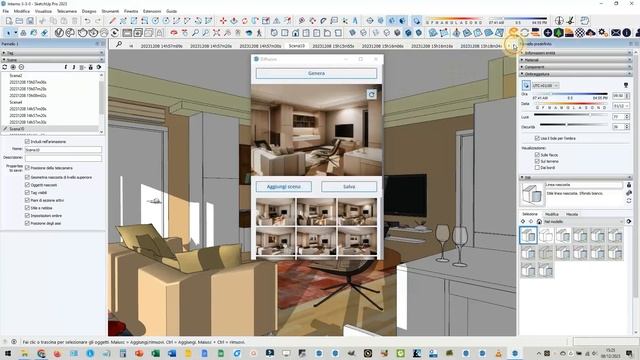Click the green tree toolbar icon
Image resolution: width=640 pixels, height=360 pixels.
558,33
